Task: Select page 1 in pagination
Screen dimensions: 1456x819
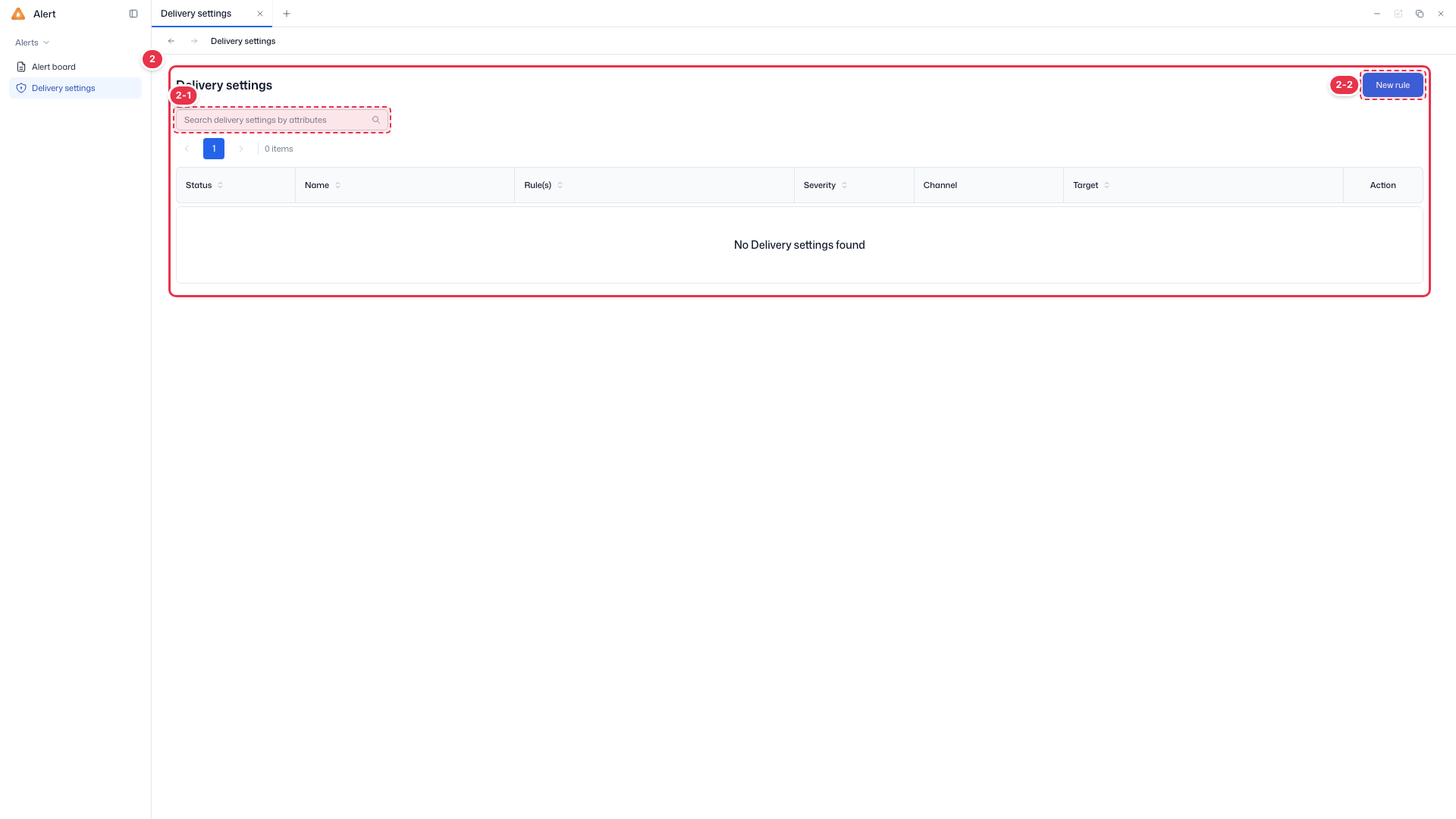Action: click(214, 149)
